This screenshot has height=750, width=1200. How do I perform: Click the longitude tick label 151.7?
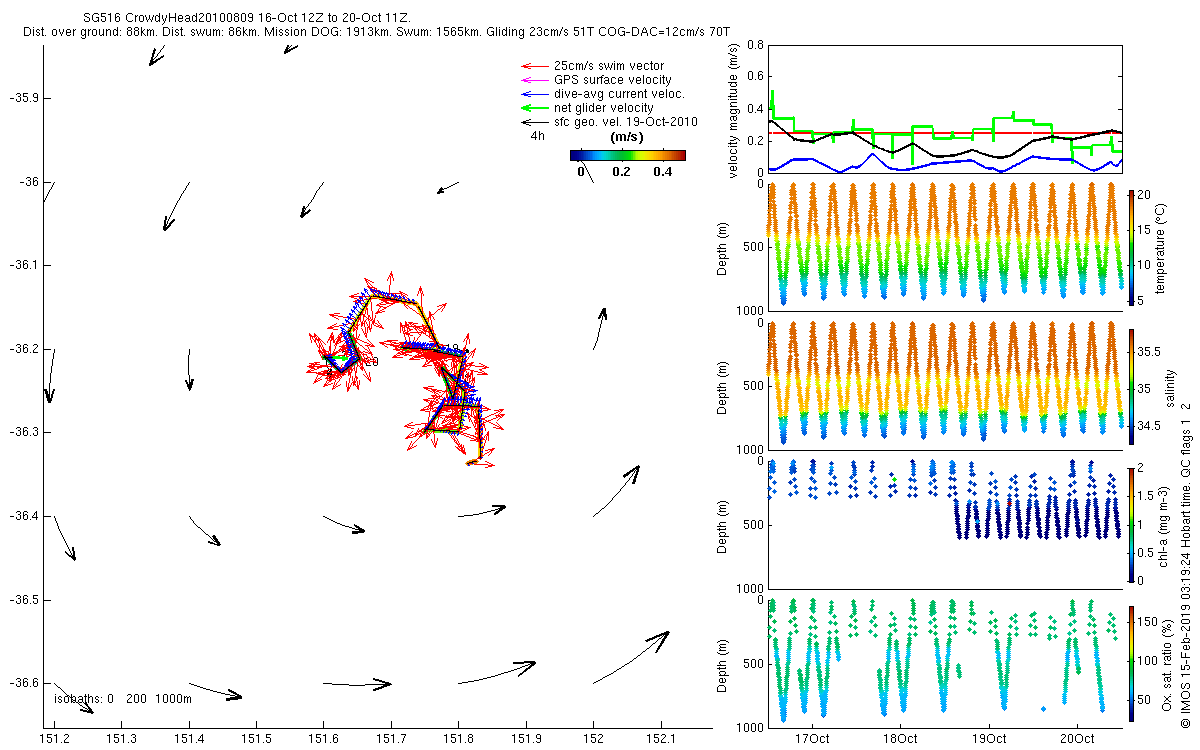click(391, 738)
